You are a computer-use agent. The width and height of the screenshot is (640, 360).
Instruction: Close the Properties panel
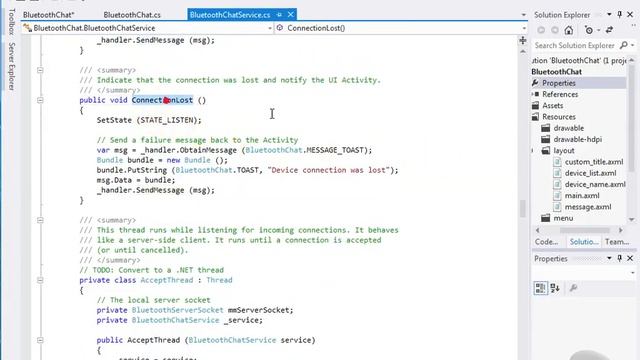pos(630,258)
